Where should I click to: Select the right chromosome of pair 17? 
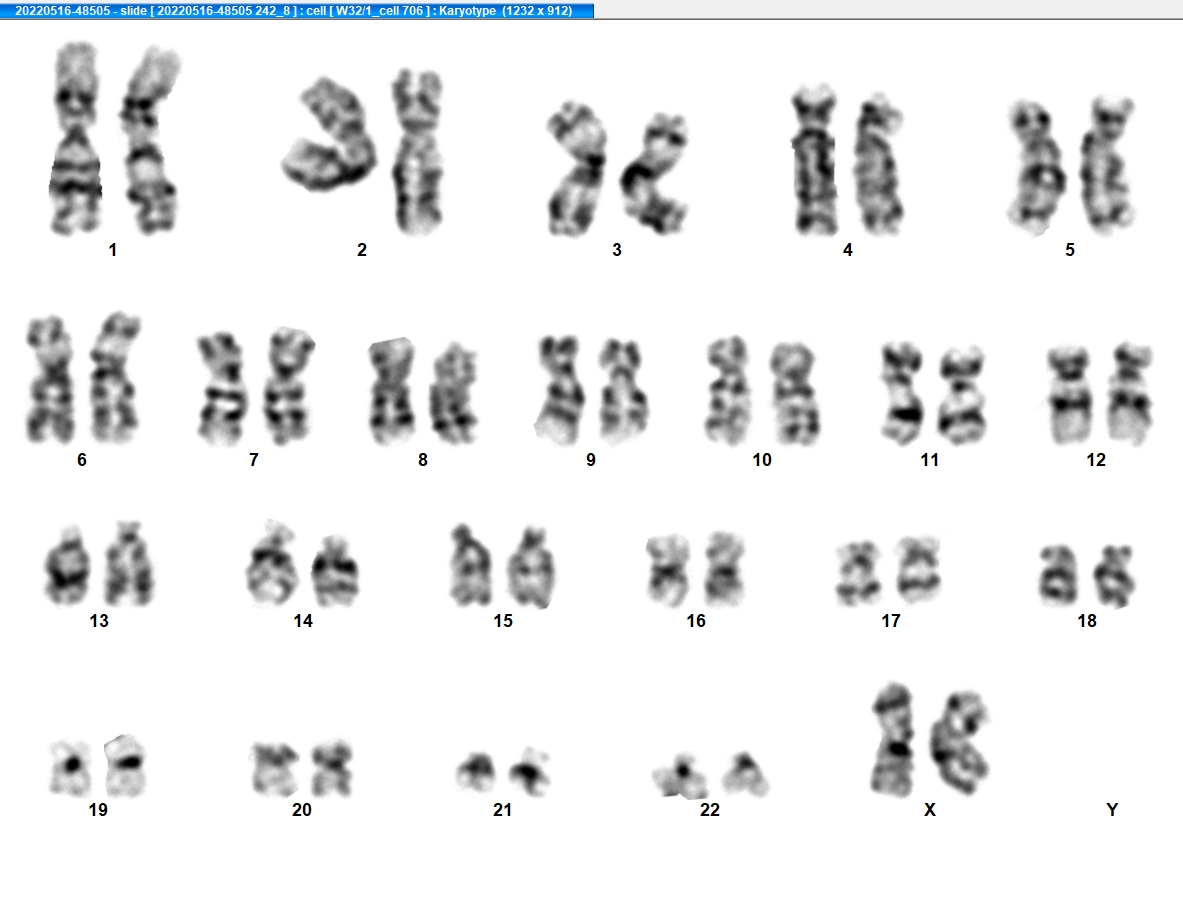pos(919,571)
